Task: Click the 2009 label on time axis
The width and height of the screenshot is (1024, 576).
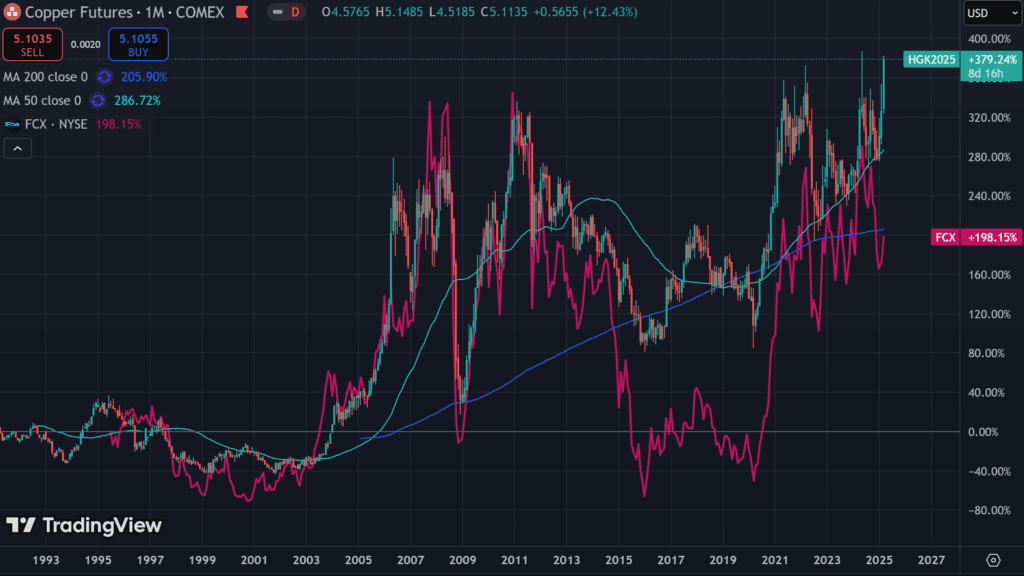Action: click(x=462, y=560)
